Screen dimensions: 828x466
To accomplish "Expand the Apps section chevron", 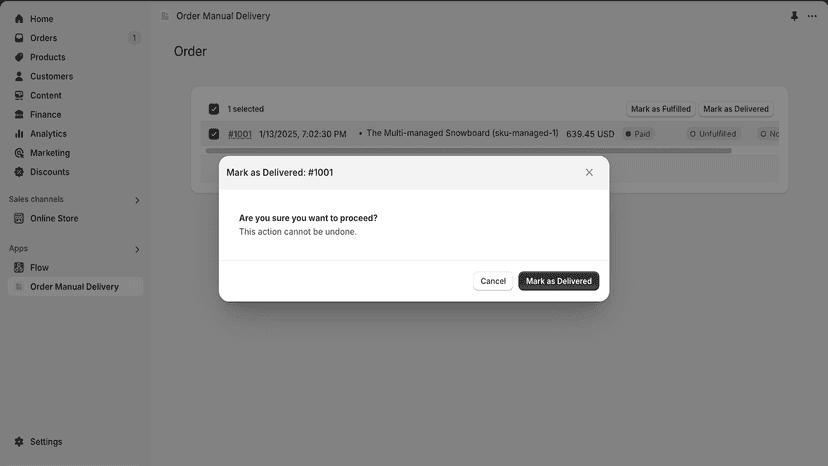I will click(137, 249).
